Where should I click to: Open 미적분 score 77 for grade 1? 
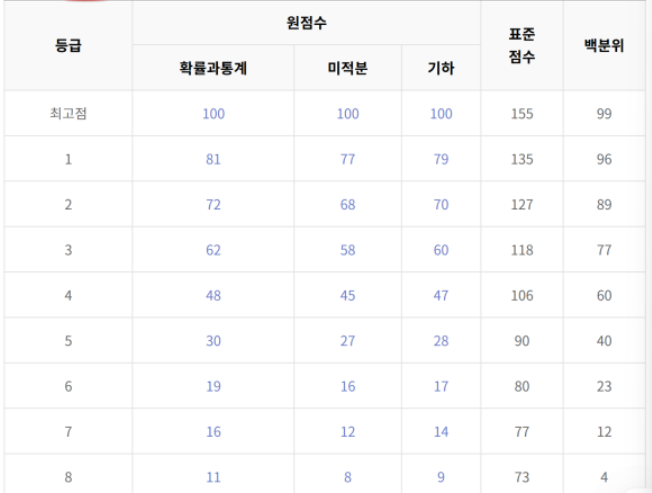coord(348,159)
